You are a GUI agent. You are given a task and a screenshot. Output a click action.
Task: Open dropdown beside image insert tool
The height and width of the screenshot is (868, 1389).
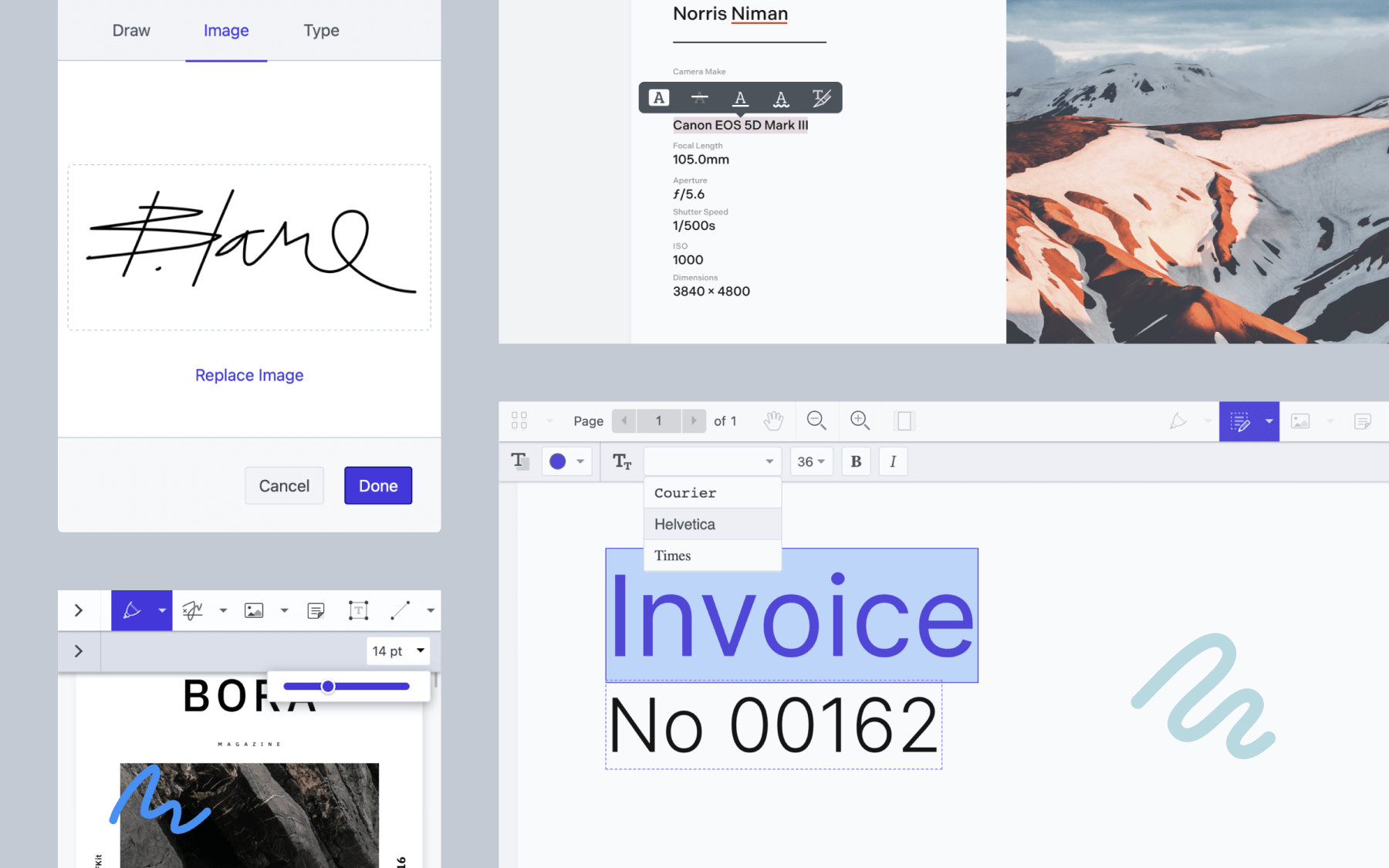[1330, 421]
